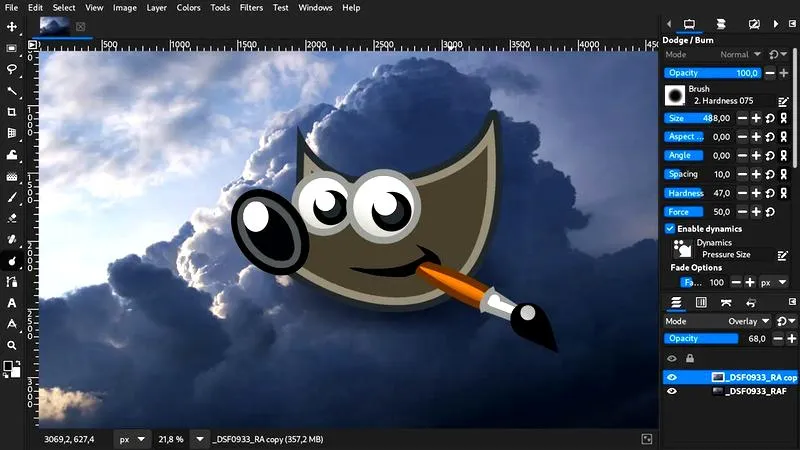This screenshot has width=800, height=450.
Task: Select the Move tool in the toolbox
Action: tap(12, 27)
